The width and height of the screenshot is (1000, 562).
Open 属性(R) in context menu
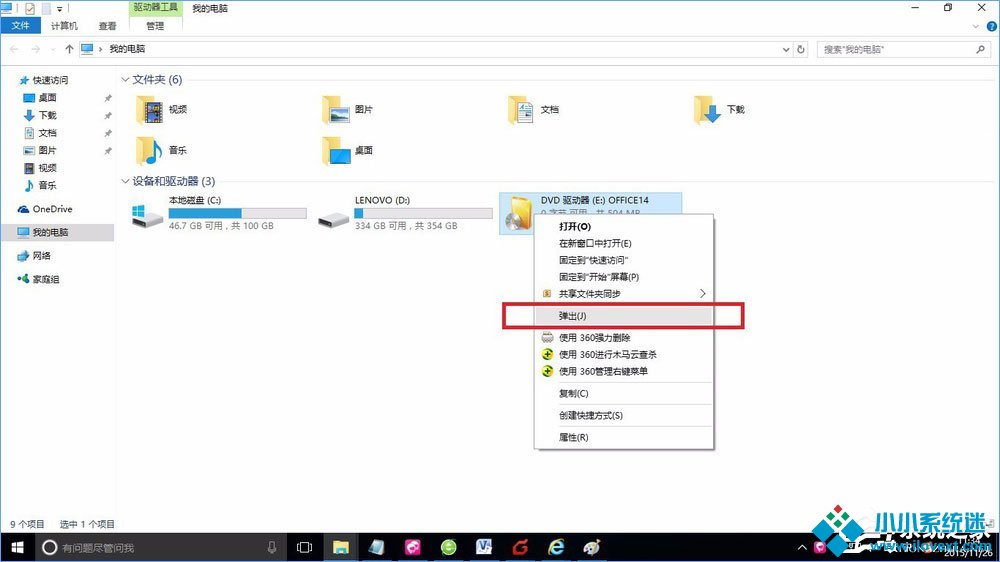click(623, 437)
